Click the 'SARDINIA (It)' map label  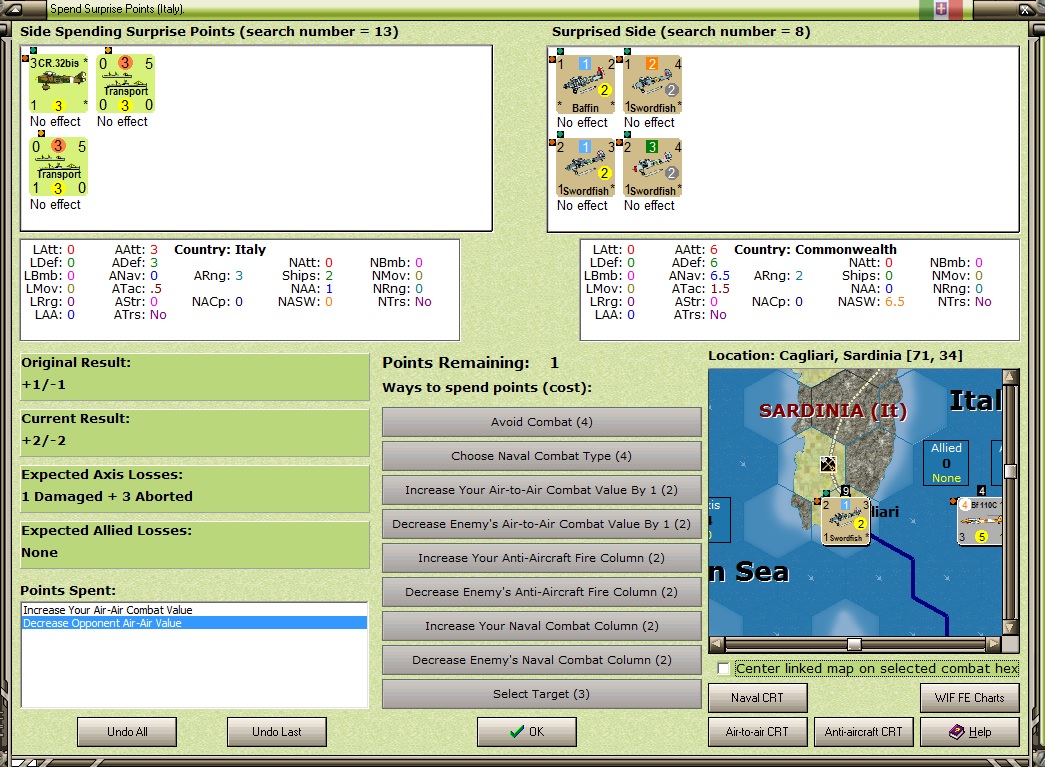pos(832,410)
